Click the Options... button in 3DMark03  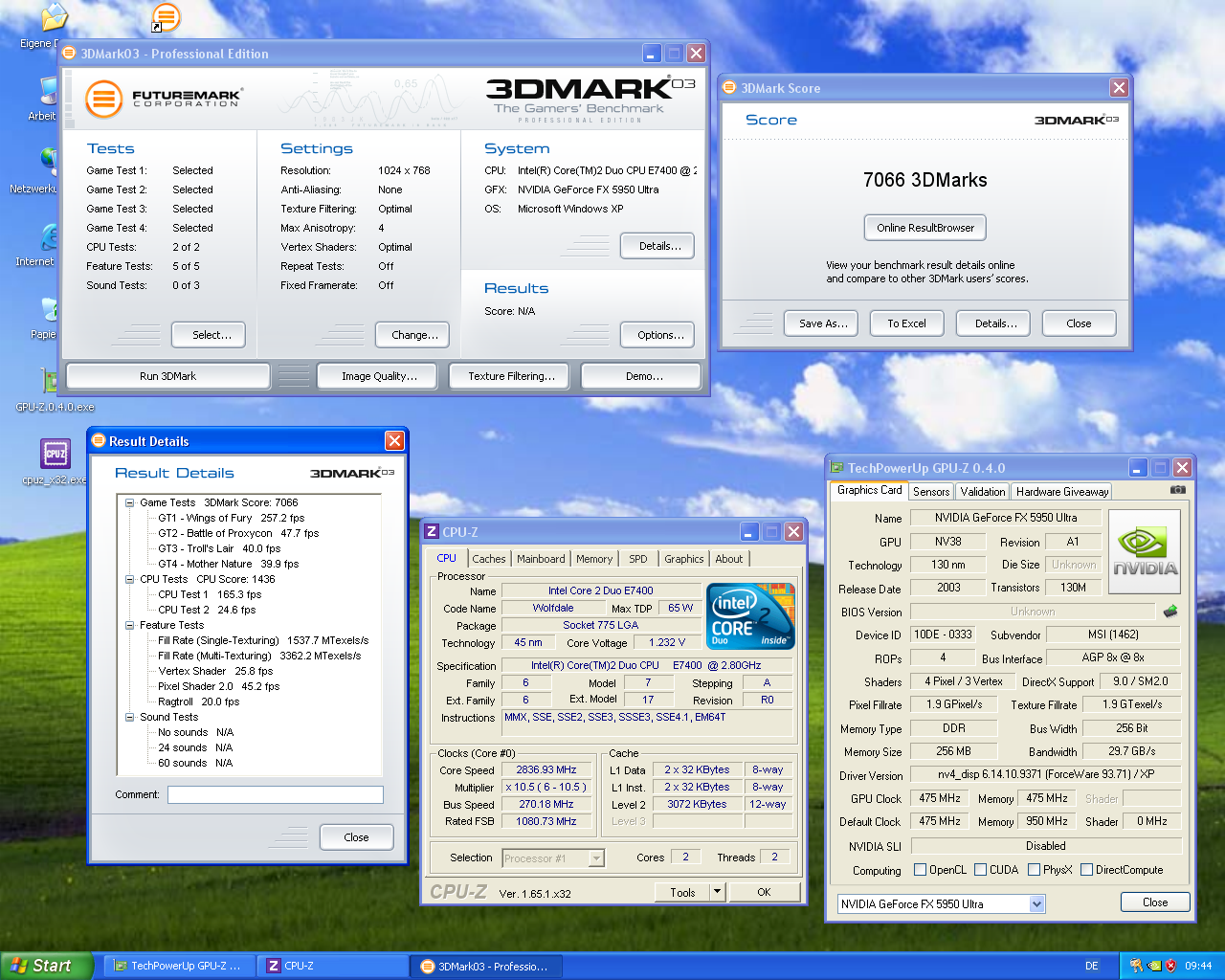pos(660,335)
